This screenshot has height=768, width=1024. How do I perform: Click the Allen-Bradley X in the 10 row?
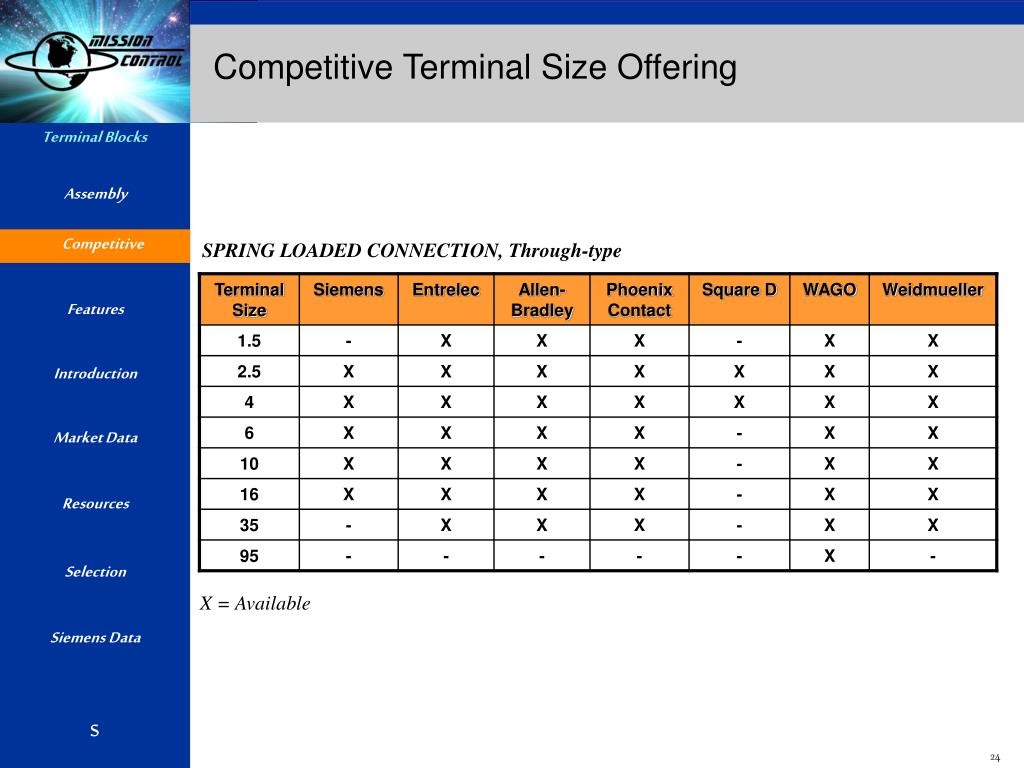[x=542, y=464]
